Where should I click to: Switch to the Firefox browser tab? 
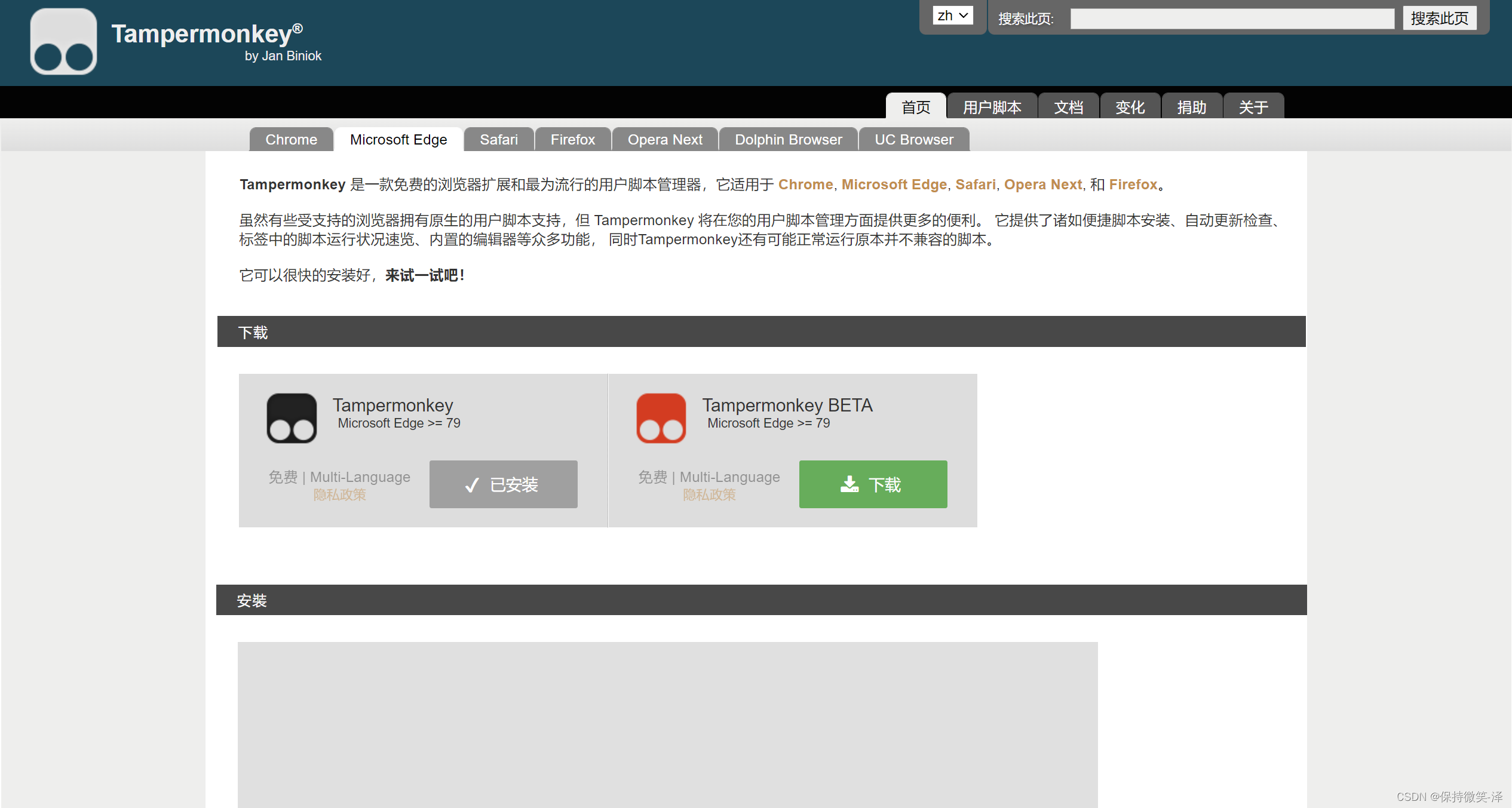[x=573, y=140]
